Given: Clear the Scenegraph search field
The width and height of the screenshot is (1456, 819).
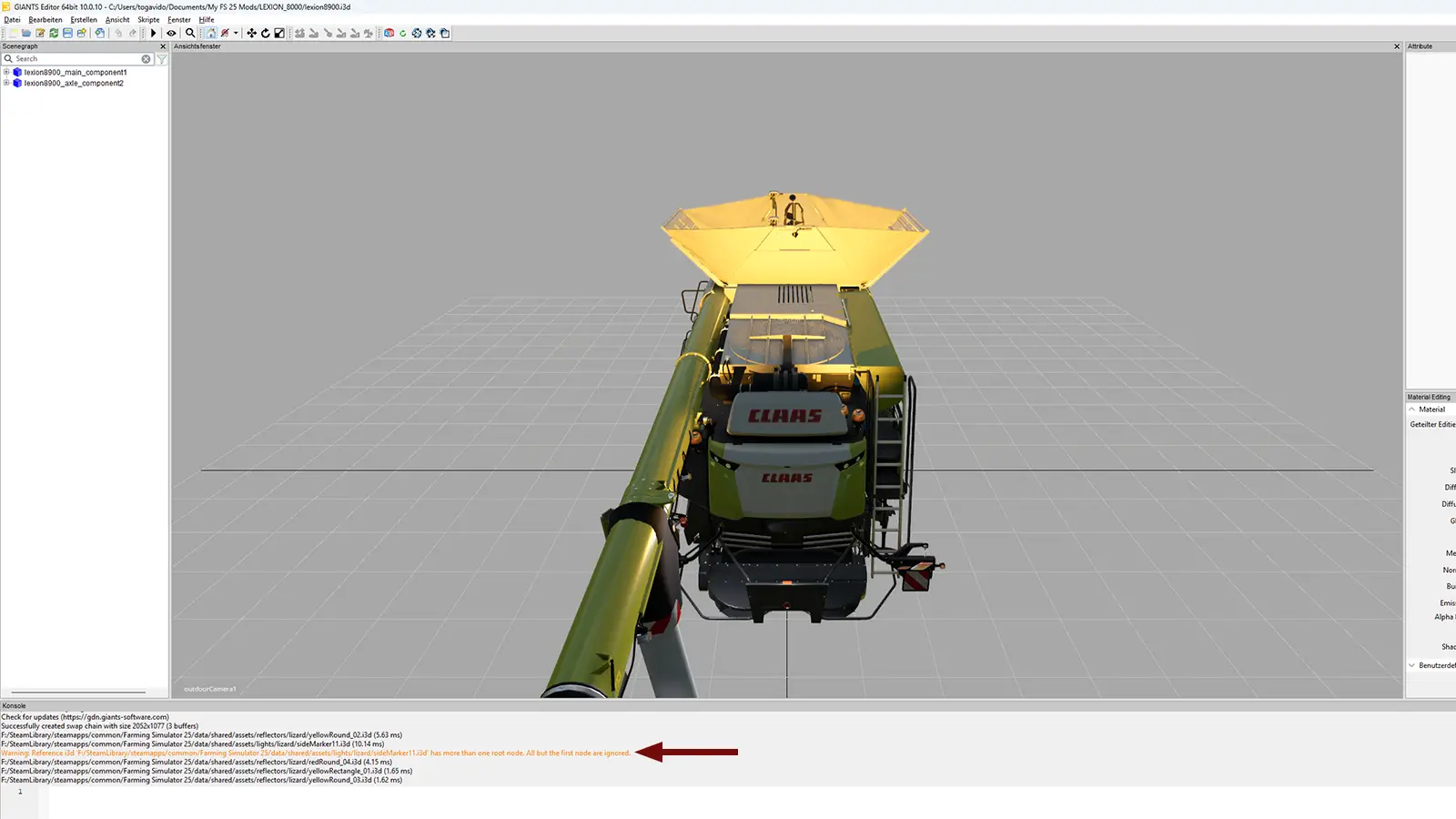Looking at the screenshot, I should (x=146, y=59).
